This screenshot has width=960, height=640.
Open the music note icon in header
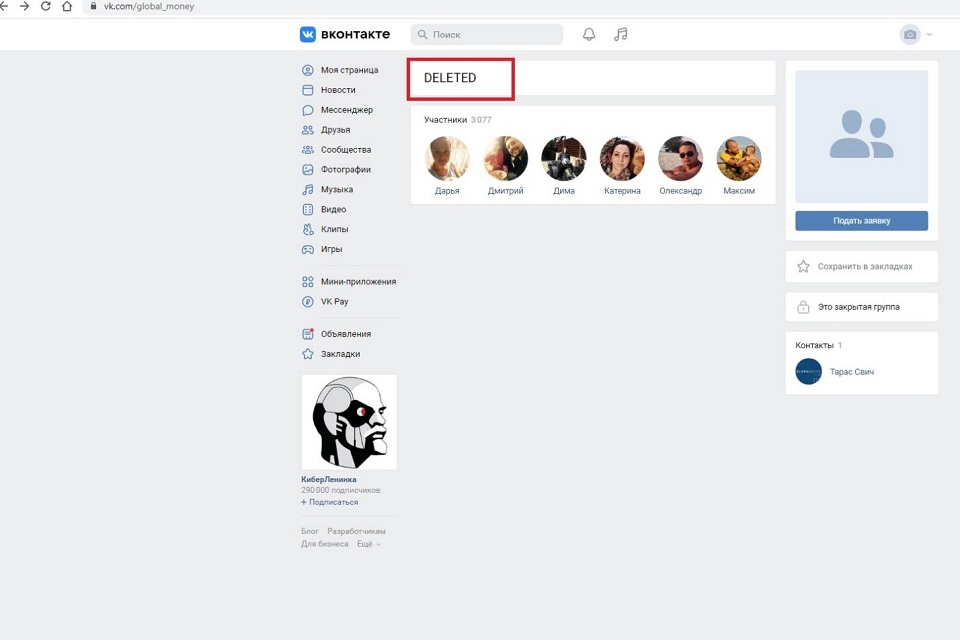tap(620, 34)
